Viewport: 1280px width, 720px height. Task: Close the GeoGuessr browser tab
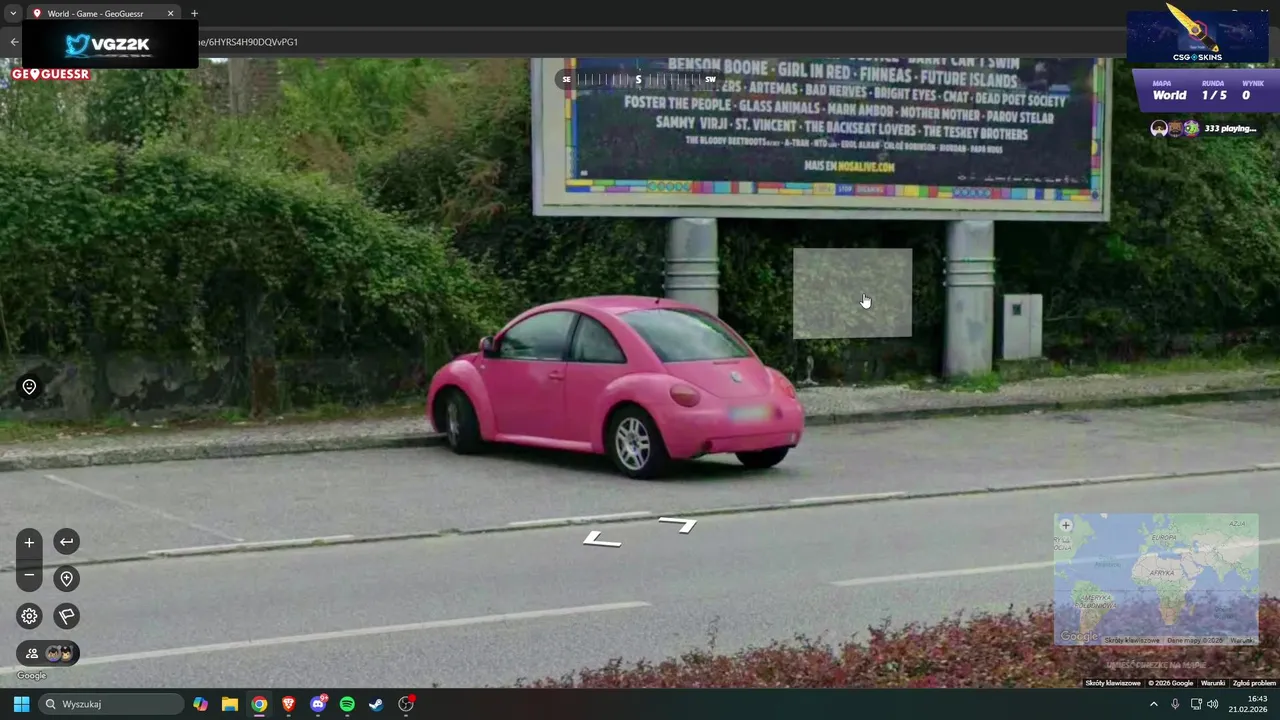170,13
